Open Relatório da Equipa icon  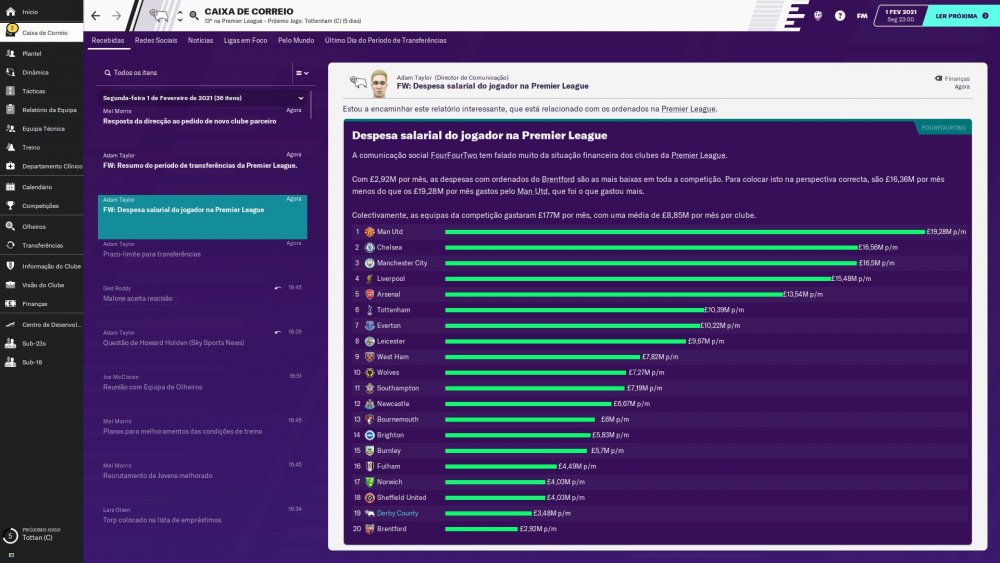click(x=10, y=110)
